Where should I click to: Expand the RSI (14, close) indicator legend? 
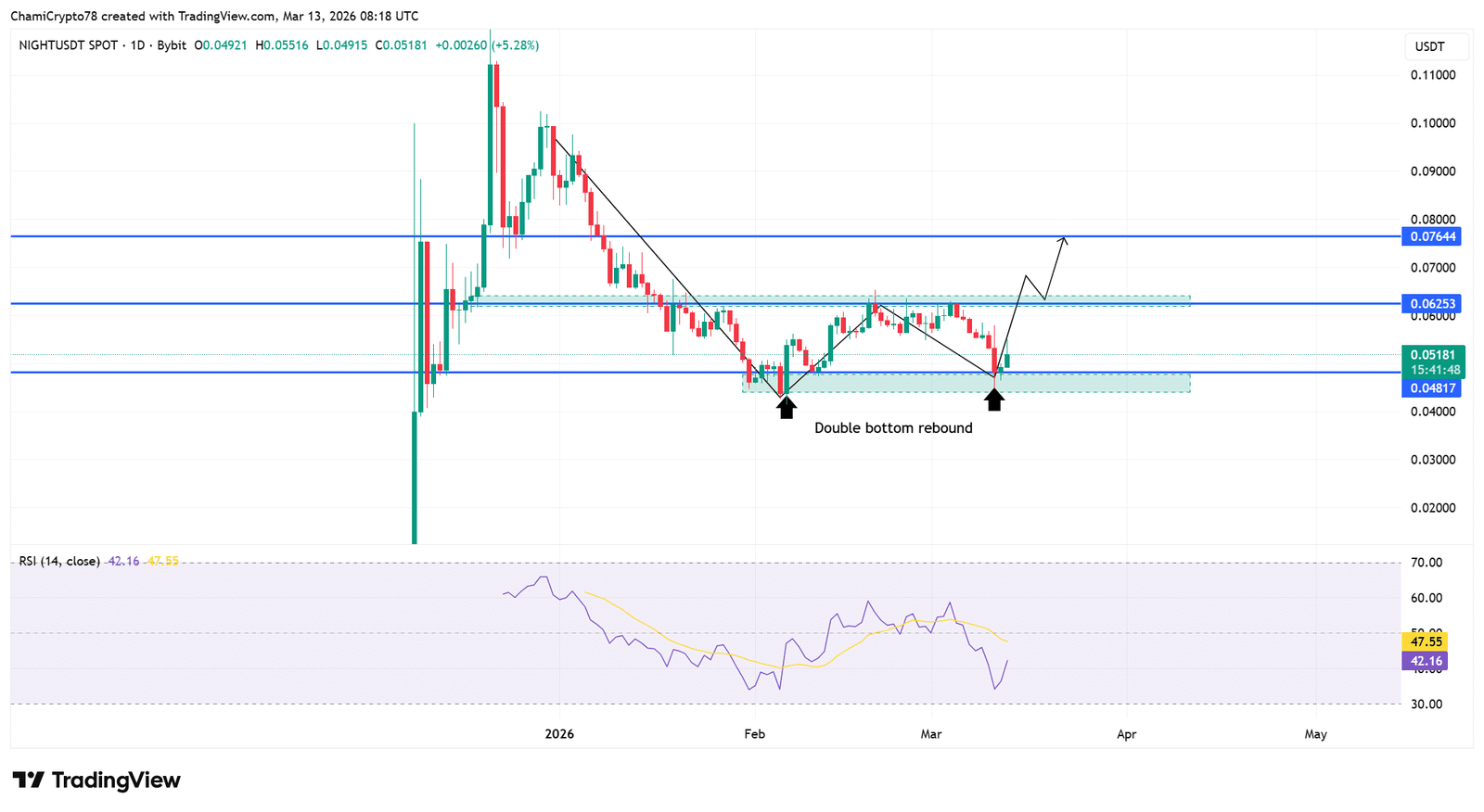click(59, 561)
